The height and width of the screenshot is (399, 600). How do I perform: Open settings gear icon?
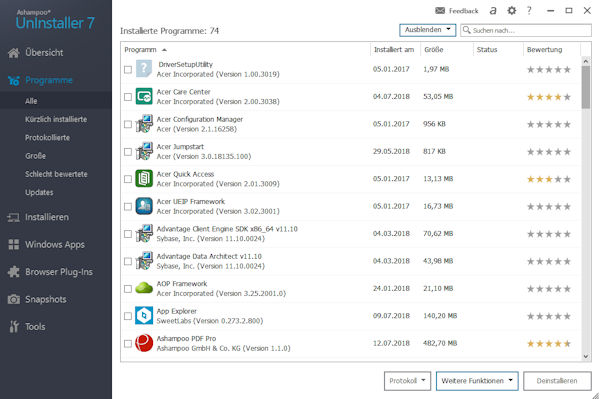click(512, 11)
